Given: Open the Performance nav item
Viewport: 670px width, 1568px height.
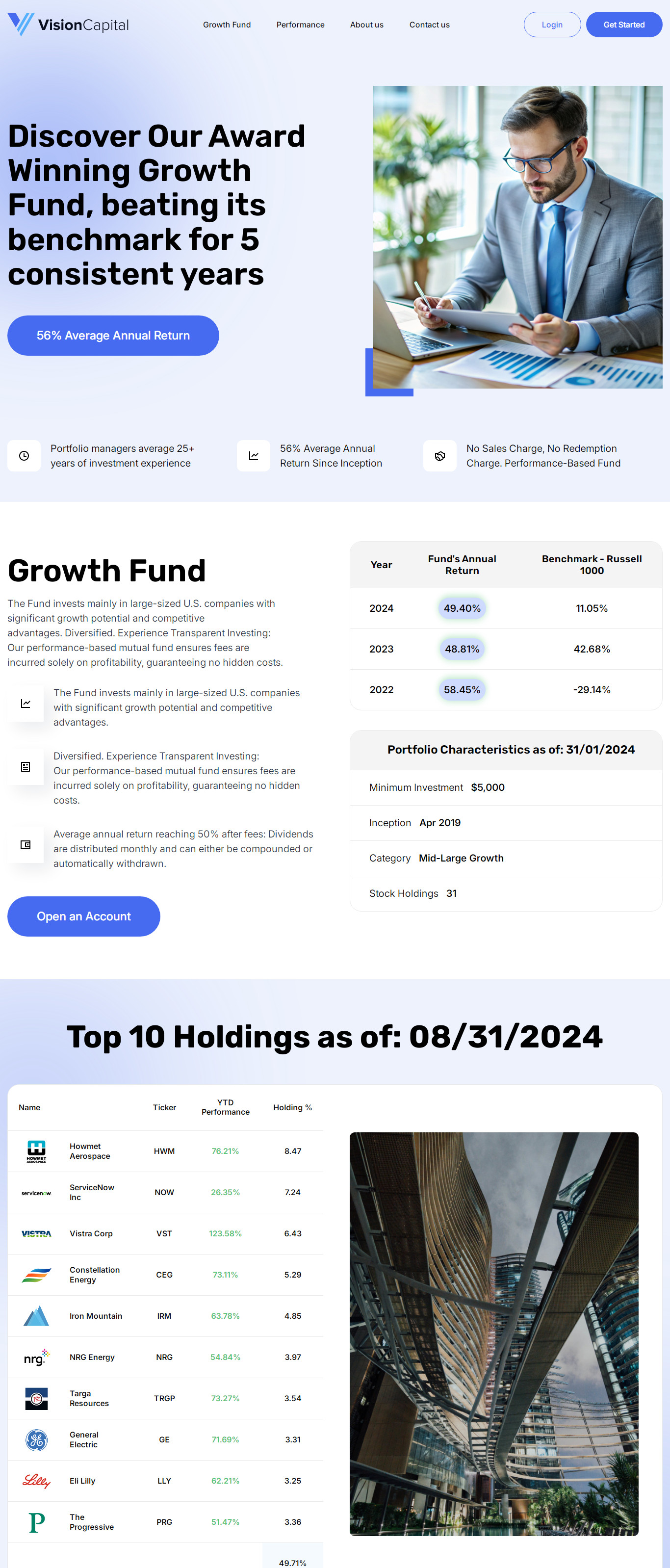Looking at the screenshot, I should tap(300, 25).
